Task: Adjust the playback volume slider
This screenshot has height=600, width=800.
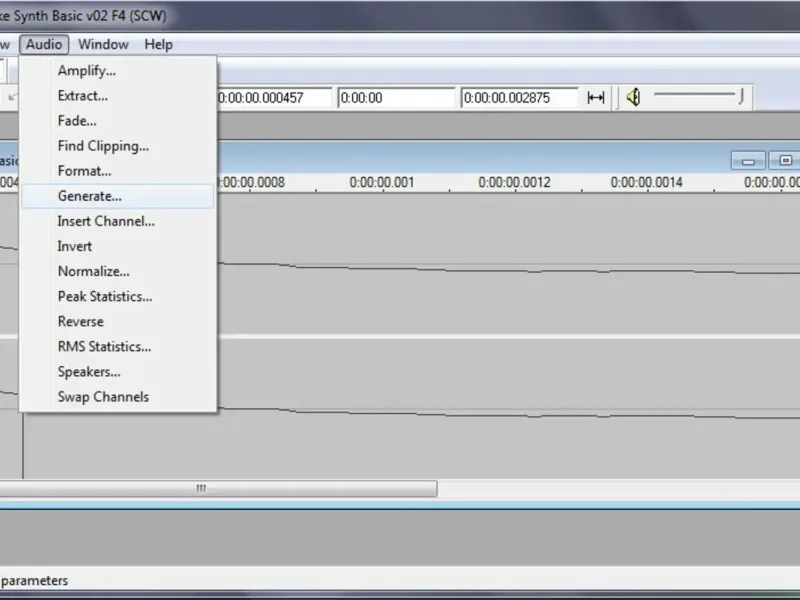Action: [699, 95]
